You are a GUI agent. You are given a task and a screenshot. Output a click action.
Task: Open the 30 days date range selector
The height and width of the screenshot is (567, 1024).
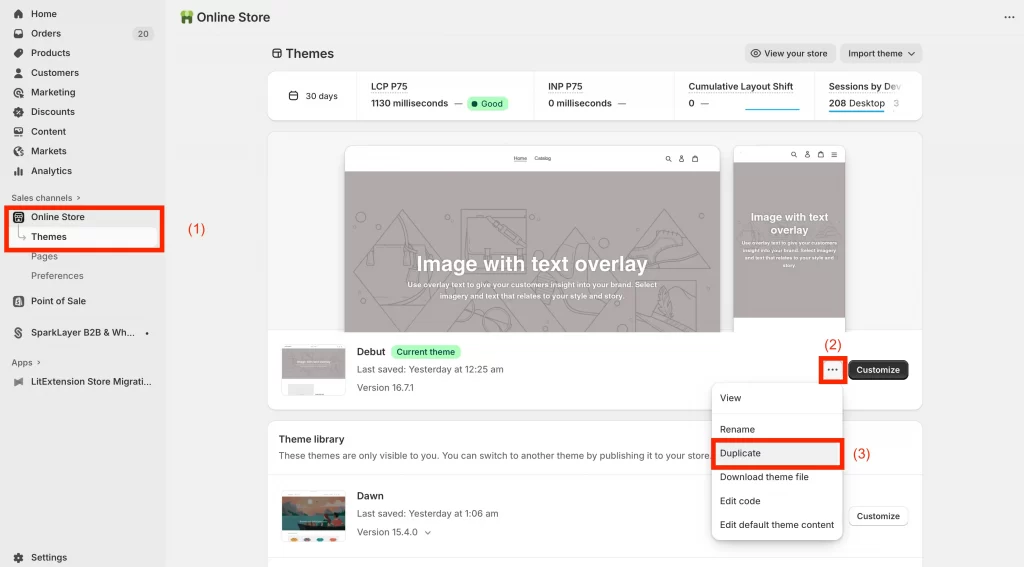(x=313, y=96)
